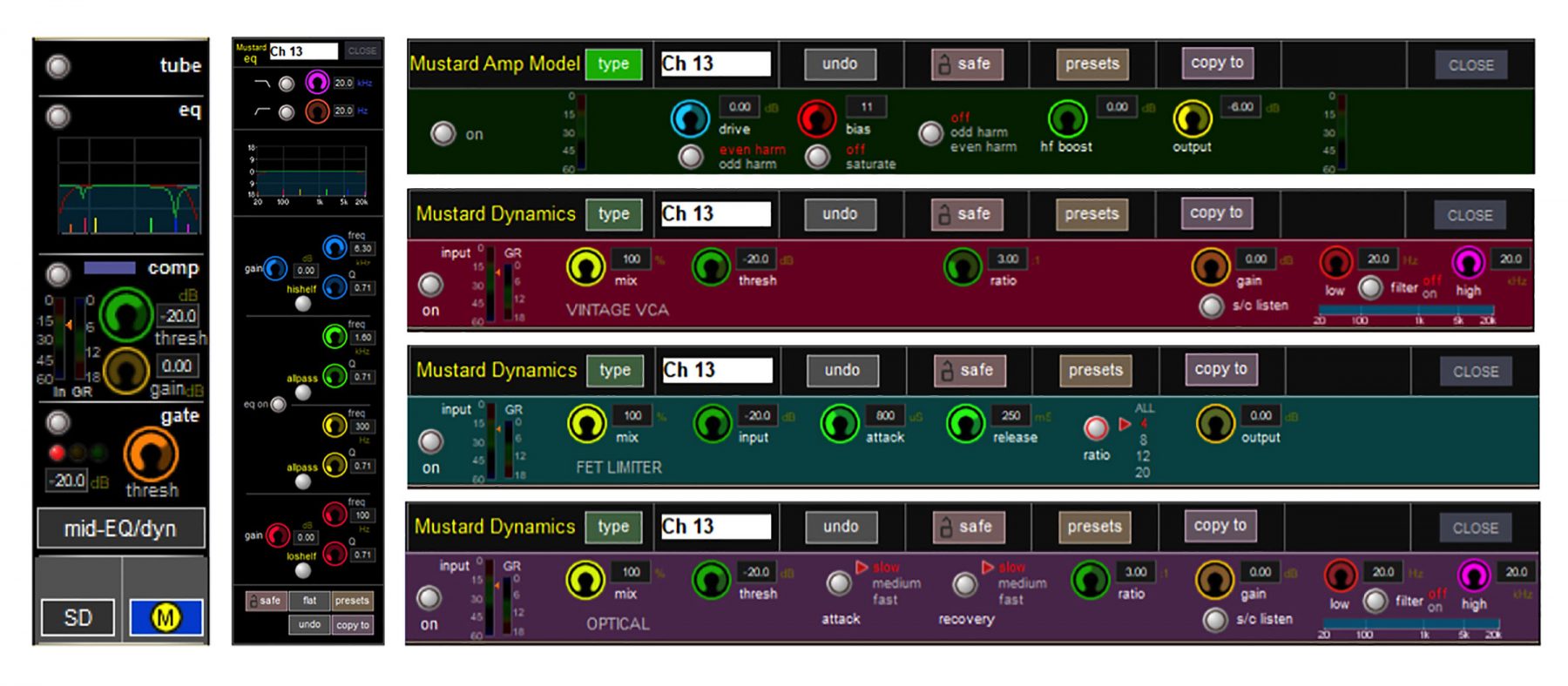1568x686 pixels.
Task: Click undo in Mustard Amp Model
Action: coord(840,64)
